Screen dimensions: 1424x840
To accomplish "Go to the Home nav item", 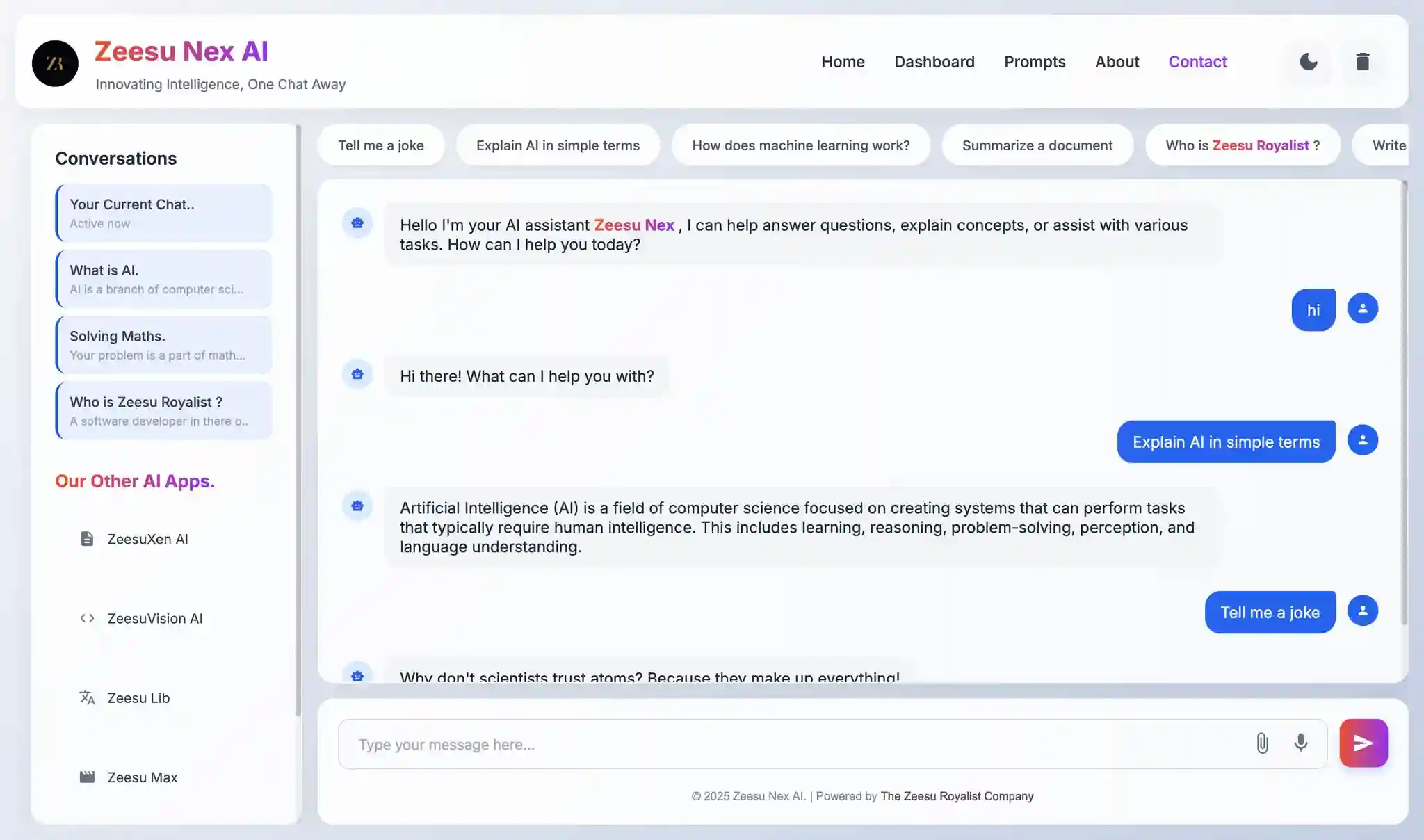I will coord(843,62).
